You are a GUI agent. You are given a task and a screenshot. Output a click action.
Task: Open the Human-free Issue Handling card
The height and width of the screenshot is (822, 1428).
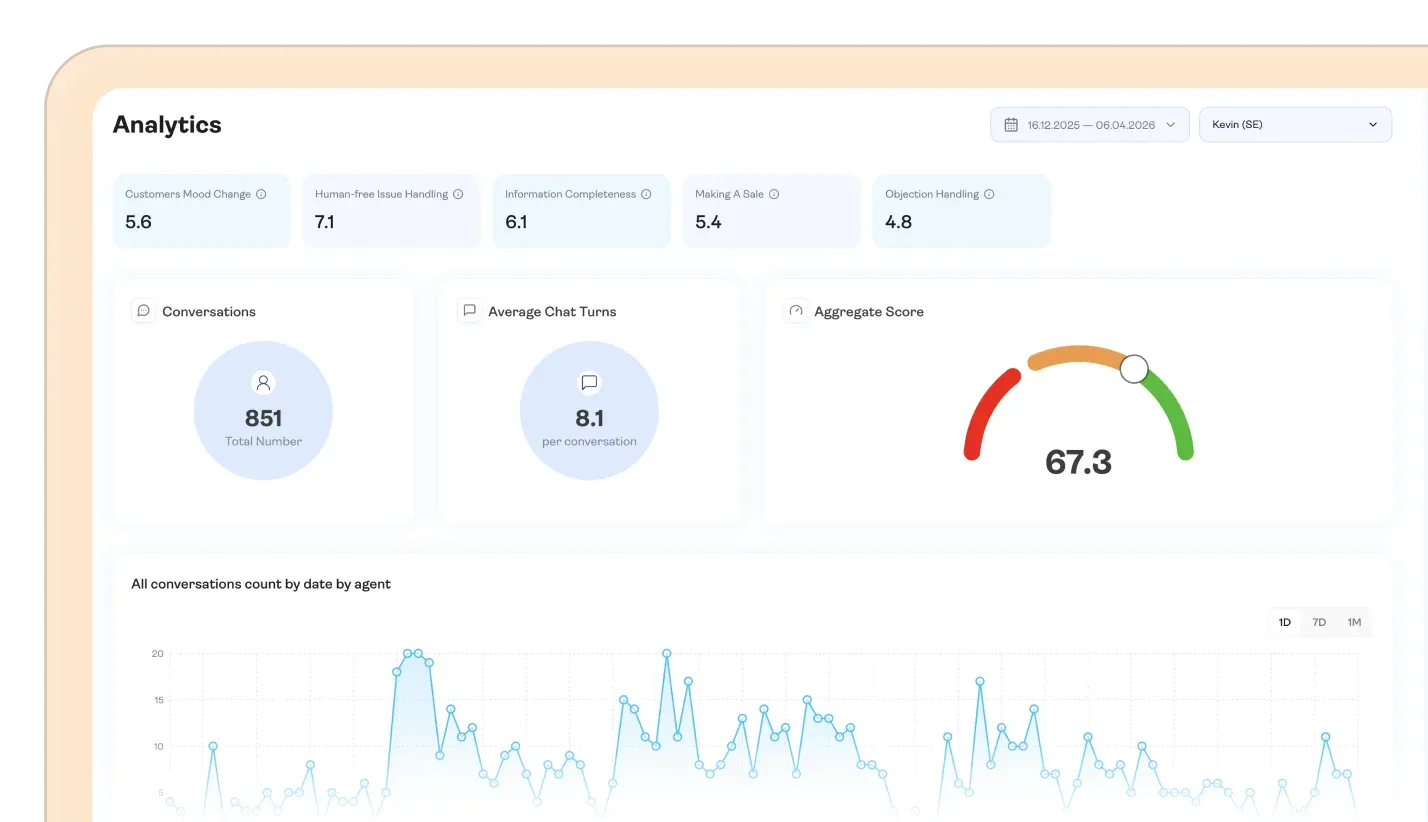(391, 211)
